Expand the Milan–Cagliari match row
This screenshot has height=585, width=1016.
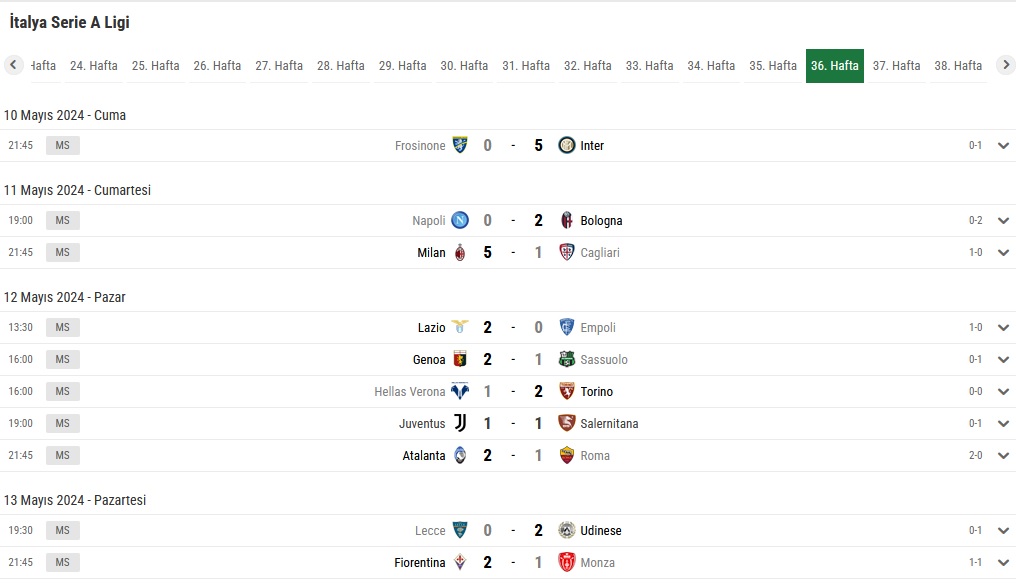click(1003, 253)
